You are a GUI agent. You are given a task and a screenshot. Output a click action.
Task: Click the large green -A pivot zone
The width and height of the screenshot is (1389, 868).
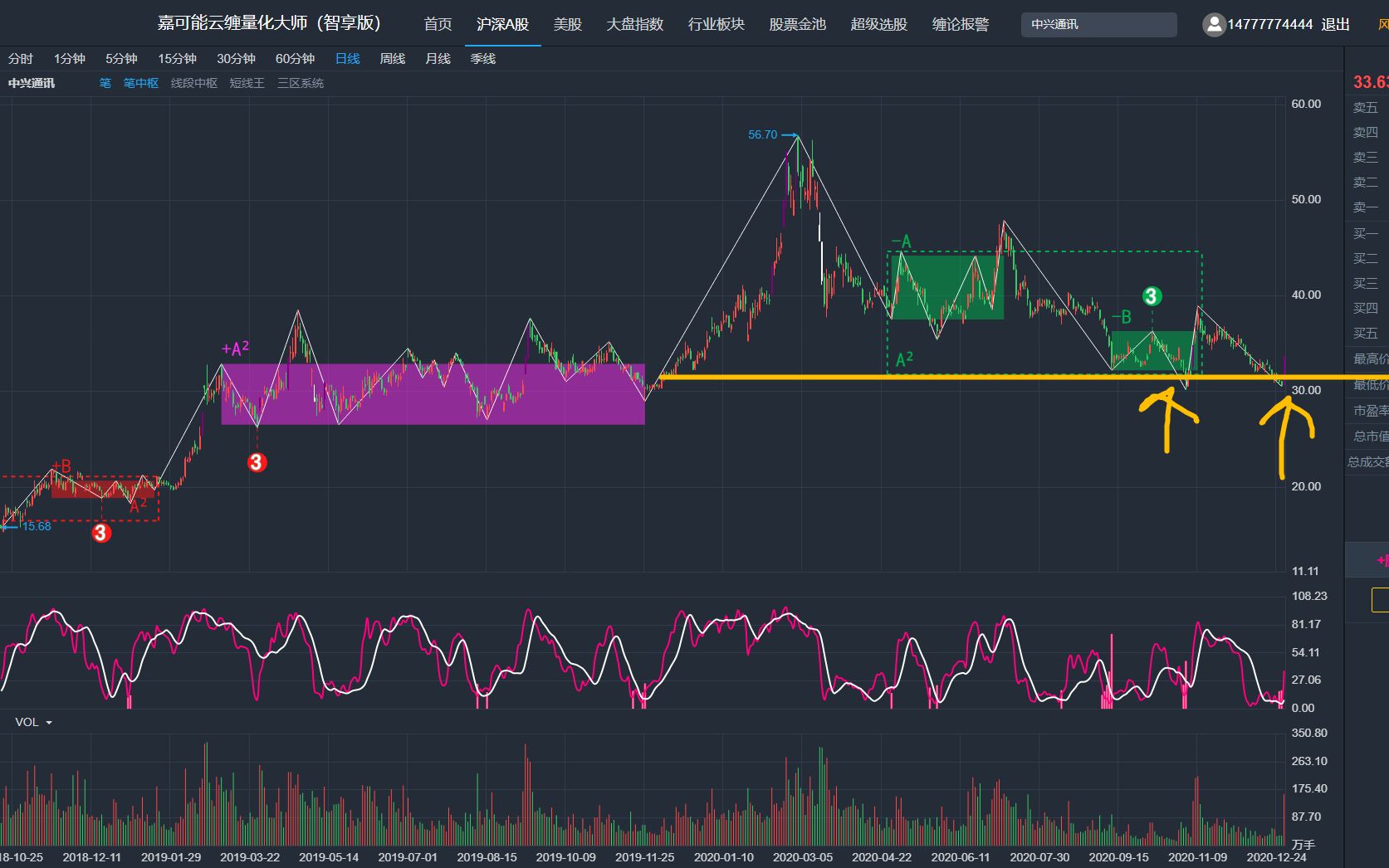947,286
